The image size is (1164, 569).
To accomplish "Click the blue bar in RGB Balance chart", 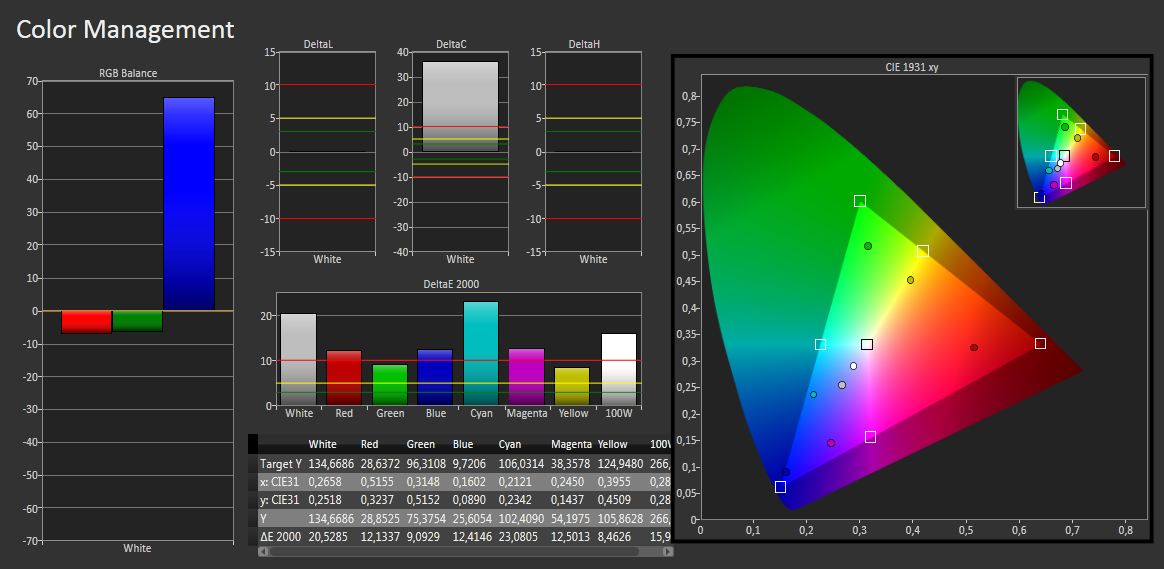I will (x=189, y=203).
